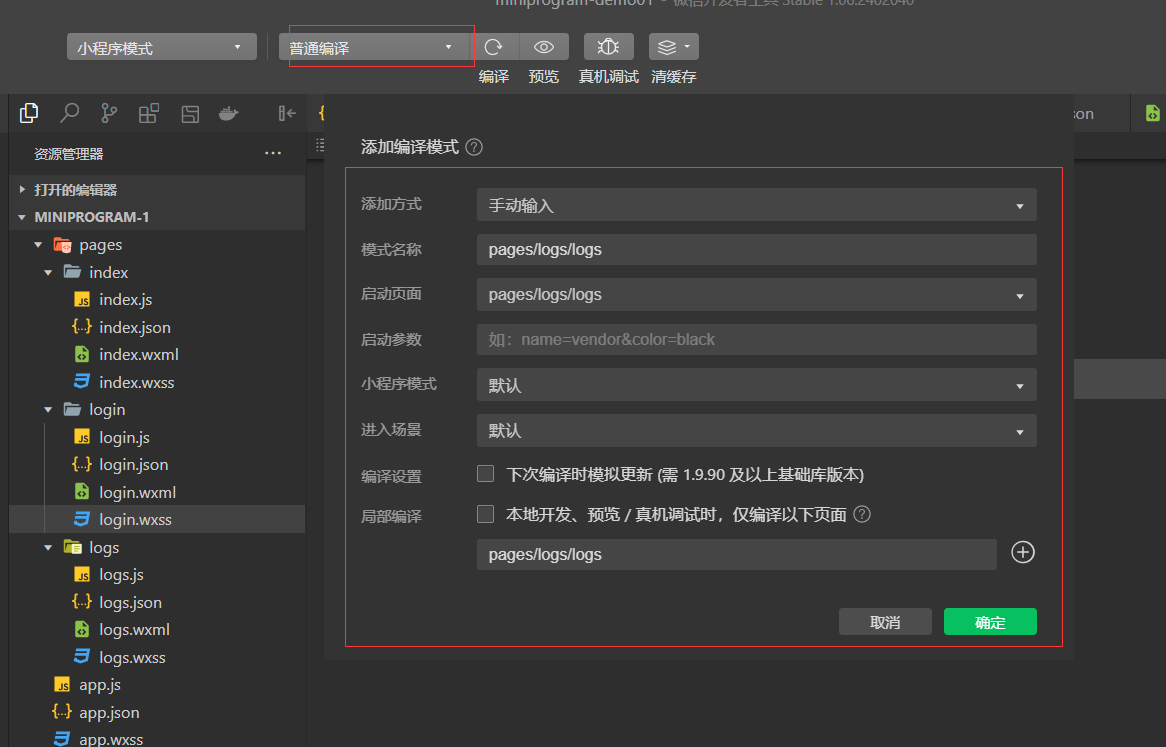Click the 真机调试 label
This screenshot has width=1166, height=747.
point(608,77)
